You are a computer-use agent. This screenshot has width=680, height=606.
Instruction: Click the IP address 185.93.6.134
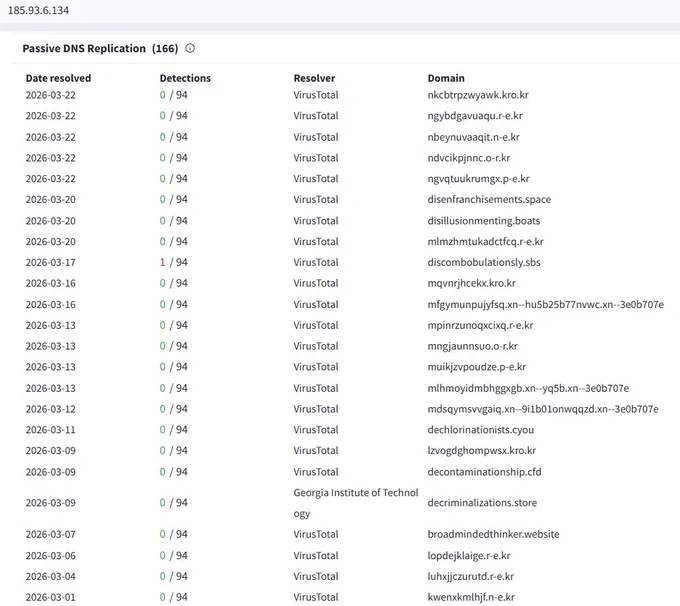(x=39, y=10)
